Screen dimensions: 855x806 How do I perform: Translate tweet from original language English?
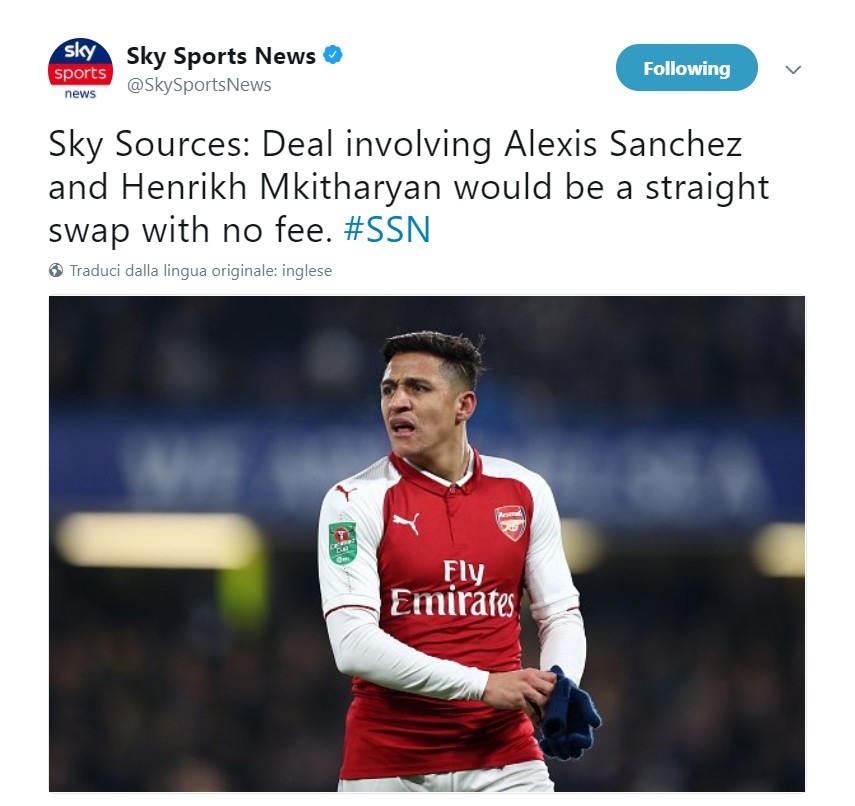(201, 270)
